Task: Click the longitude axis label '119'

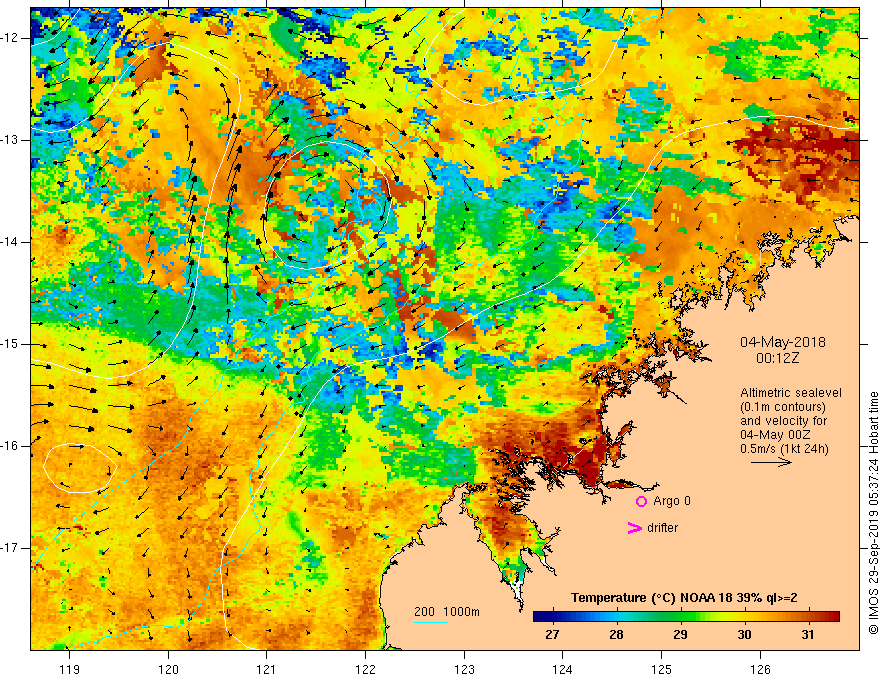Action: tap(70, 669)
